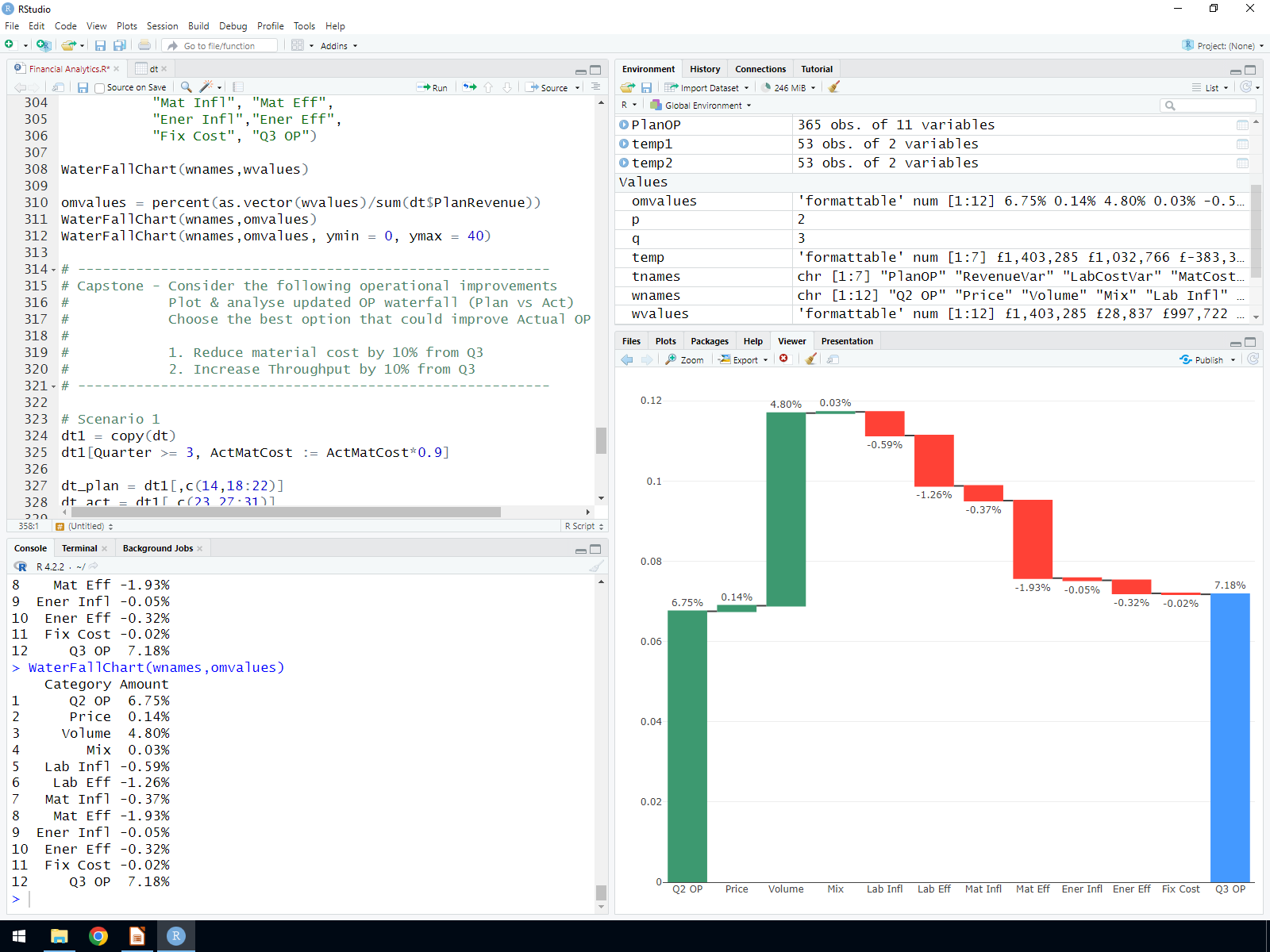1270x952 pixels.
Task: Click the Publish icon in the Viewer pane
Action: coord(1202,359)
